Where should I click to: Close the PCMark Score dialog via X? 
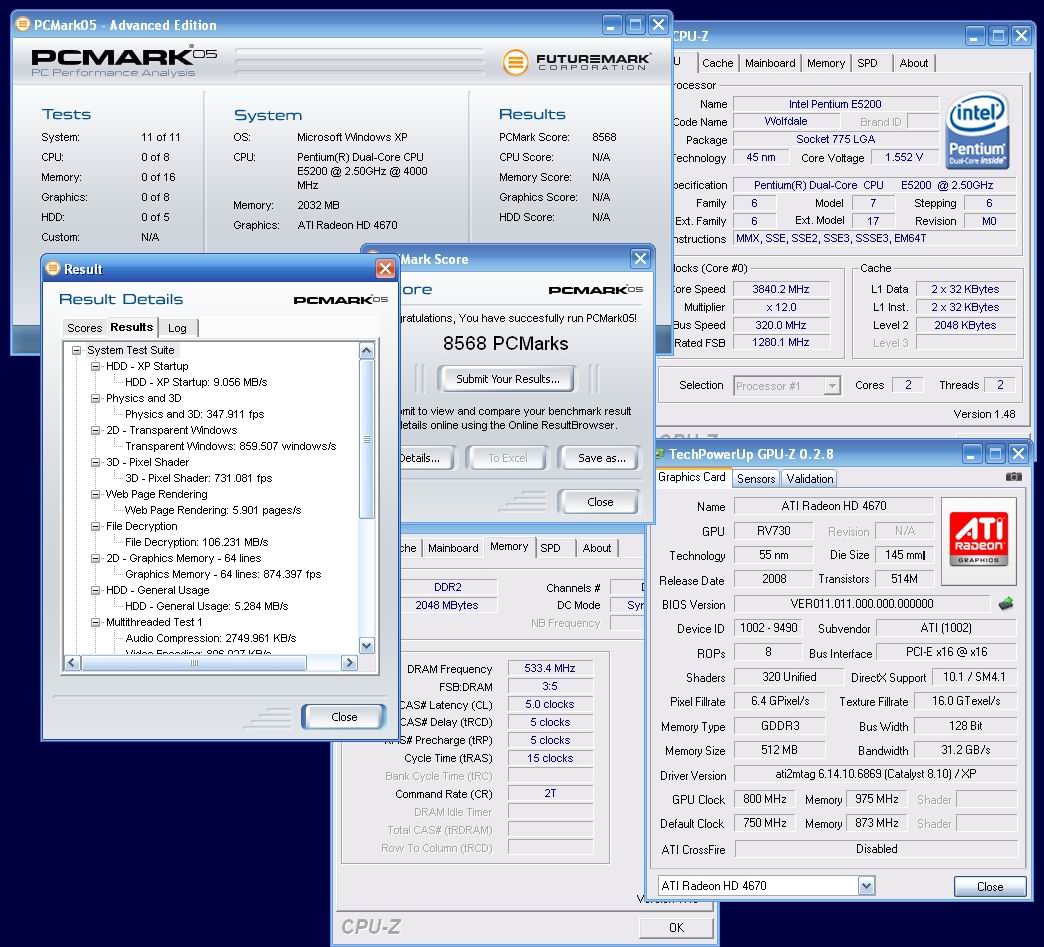point(640,258)
